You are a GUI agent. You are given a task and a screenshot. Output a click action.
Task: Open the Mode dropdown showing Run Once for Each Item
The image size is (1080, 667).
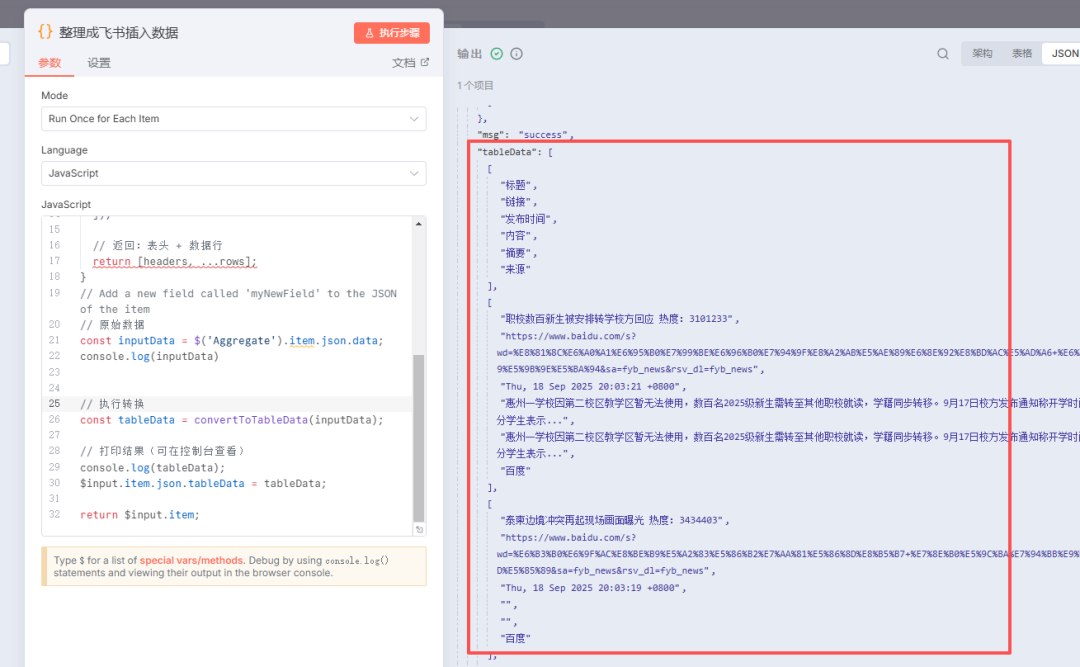click(x=232, y=118)
